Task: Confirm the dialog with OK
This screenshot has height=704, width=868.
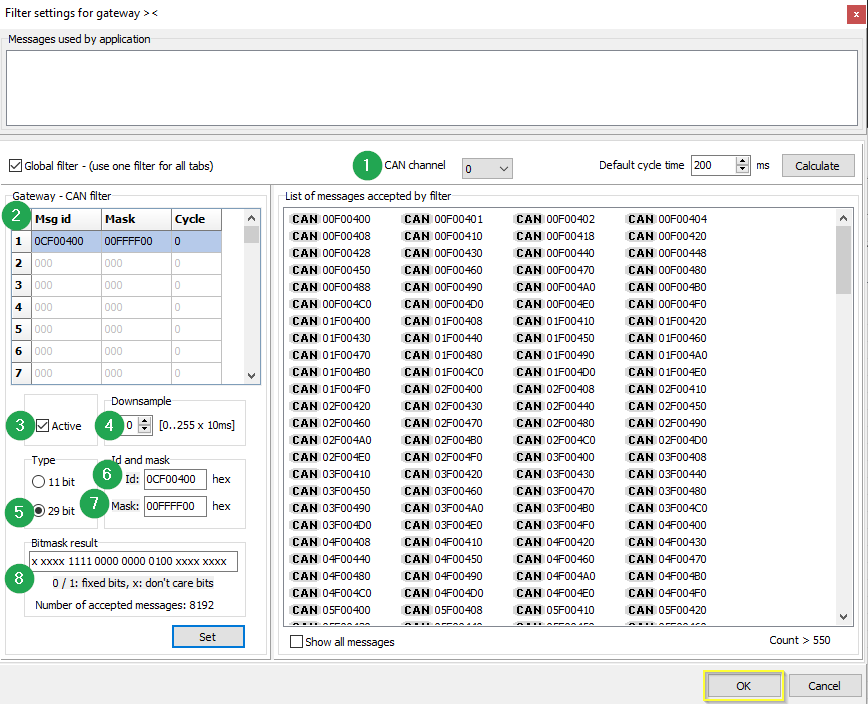Action: 743,686
